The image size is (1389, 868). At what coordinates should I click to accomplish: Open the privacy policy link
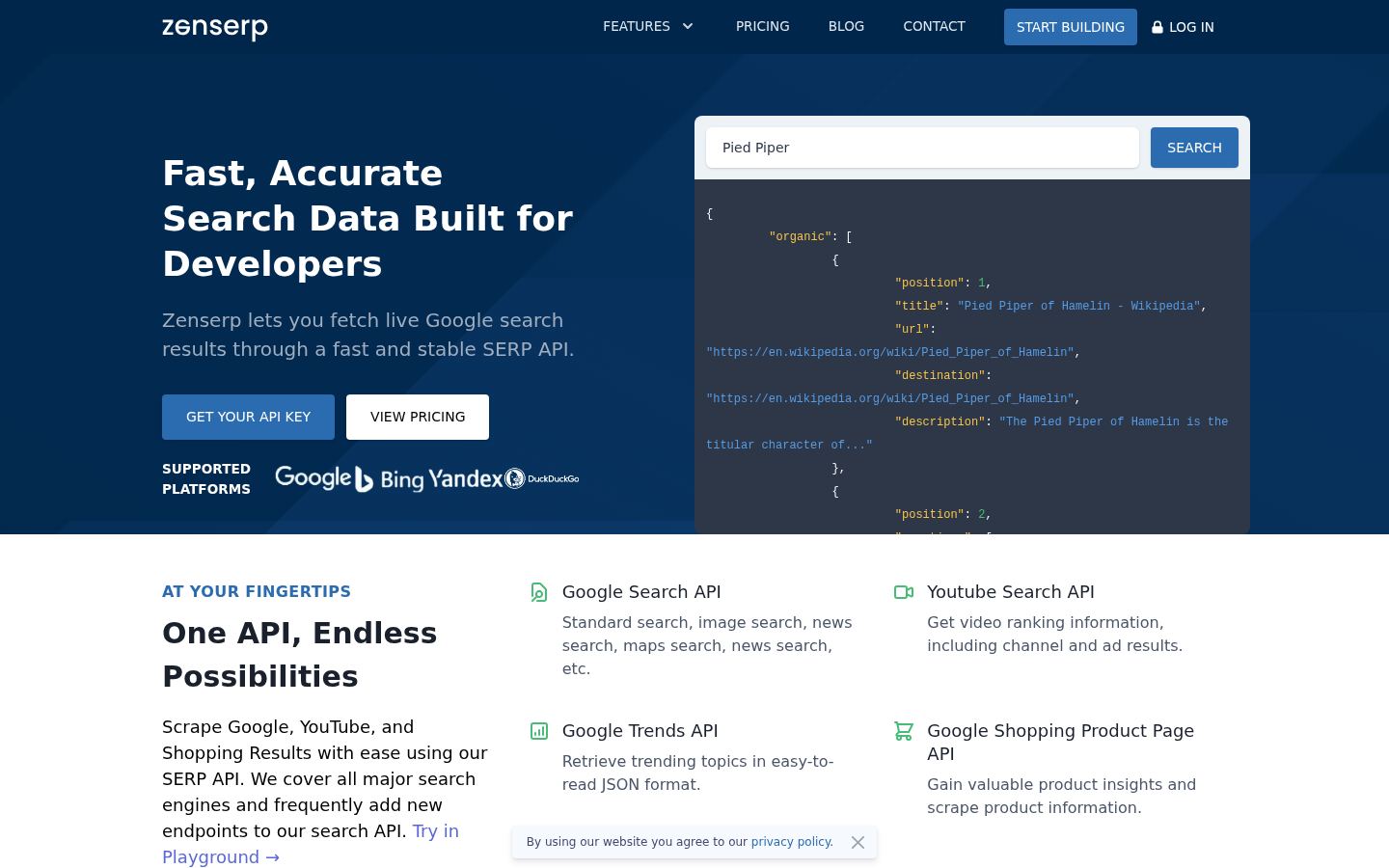[x=791, y=842]
